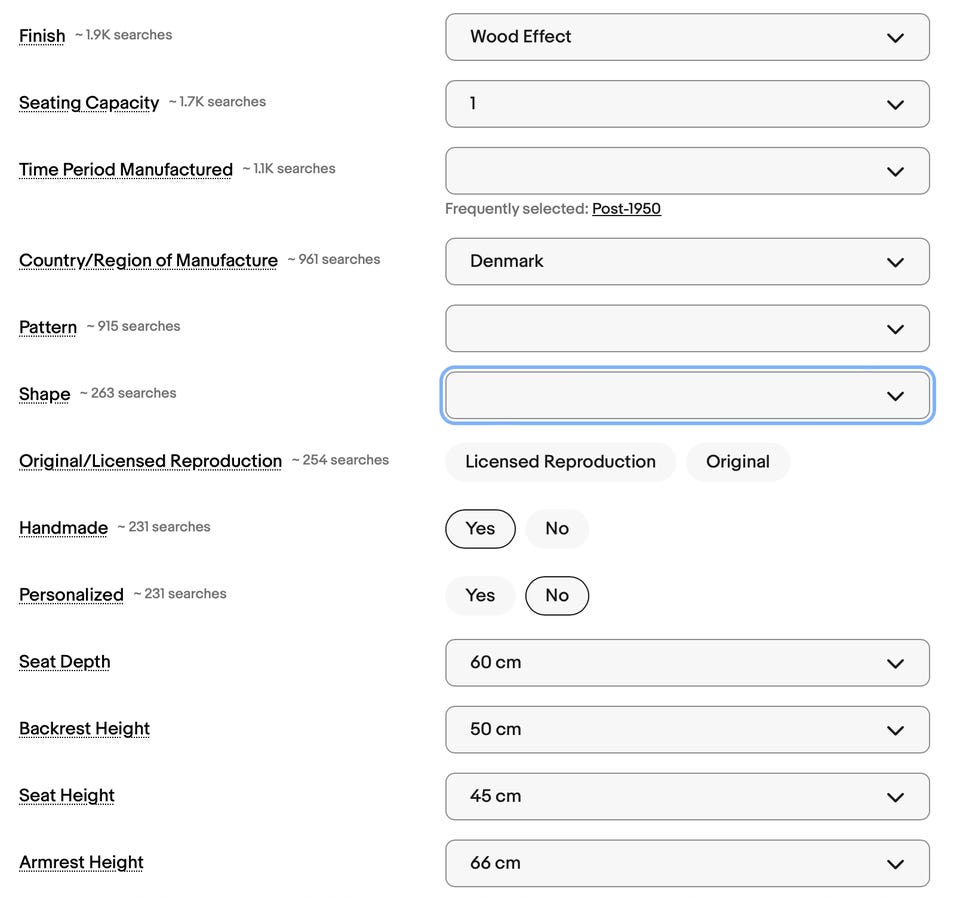
Task: Choose the Original option
Action: 737,462
